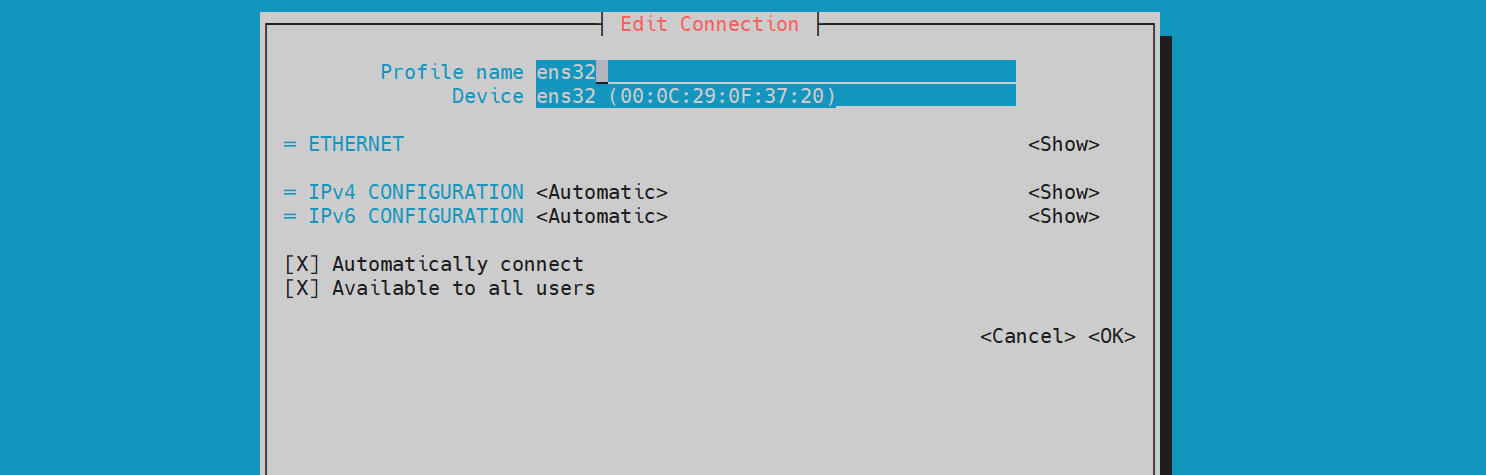Expand the ETHERNET section with Show
The width and height of the screenshot is (1486, 475).
(x=1063, y=144)
